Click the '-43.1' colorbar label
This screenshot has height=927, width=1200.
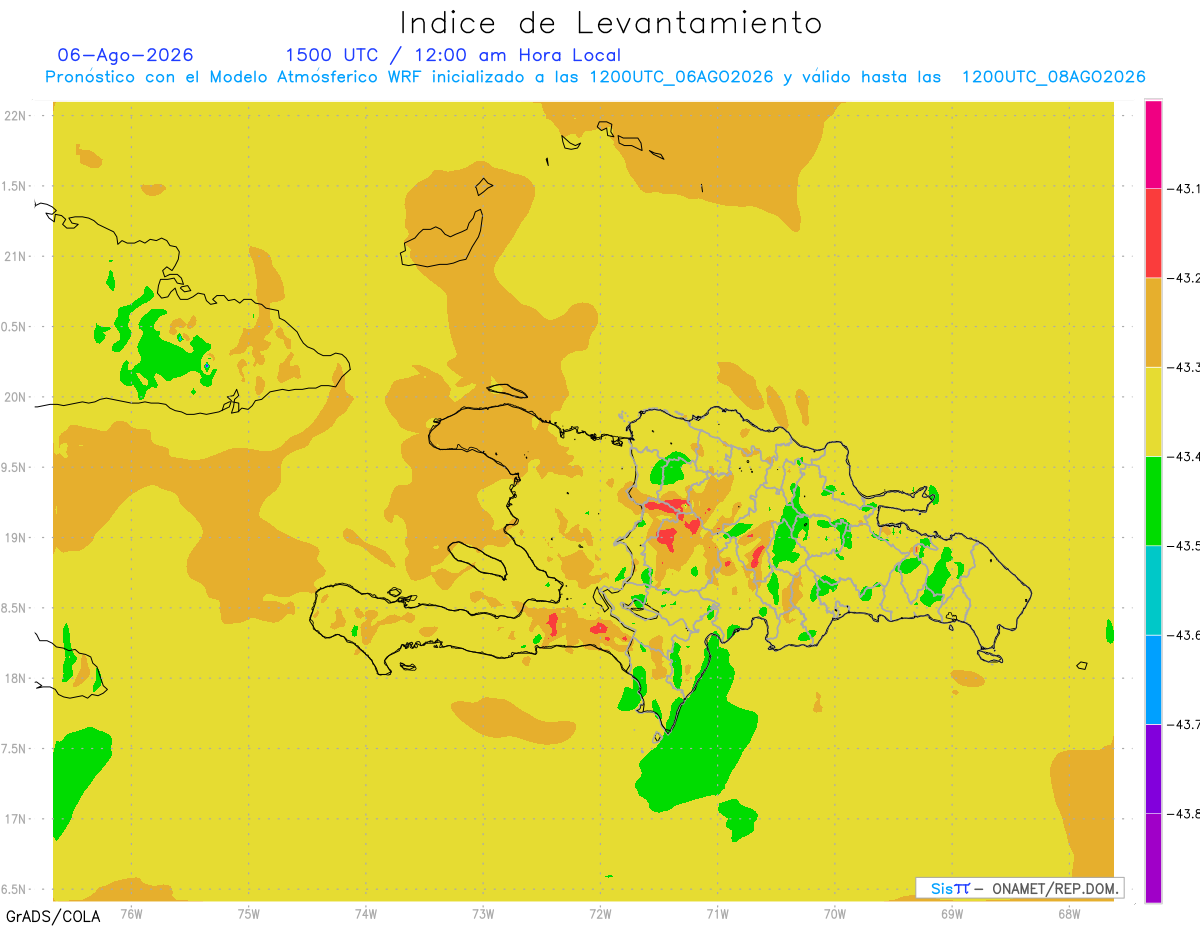click(x=1184, y=188)
